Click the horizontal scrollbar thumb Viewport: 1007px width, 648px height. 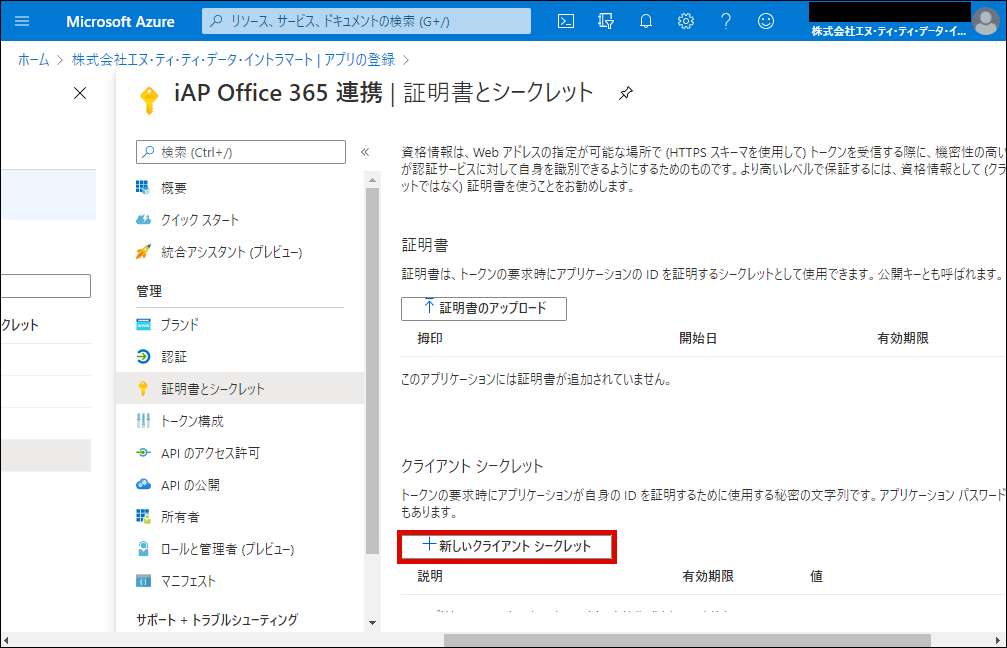pyautogui.click(x=687, y=640)
